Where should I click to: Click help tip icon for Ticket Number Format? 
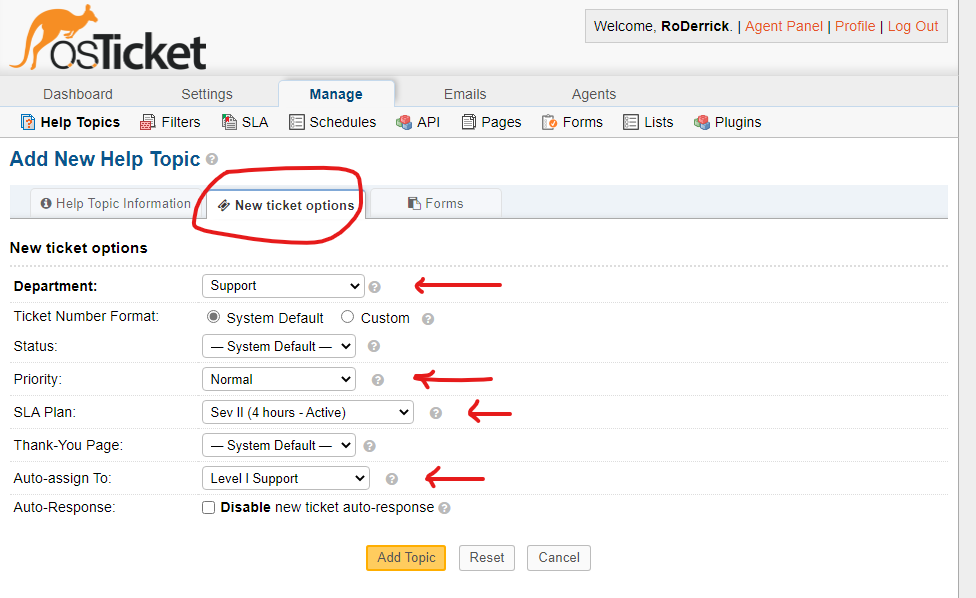point(428,319)
